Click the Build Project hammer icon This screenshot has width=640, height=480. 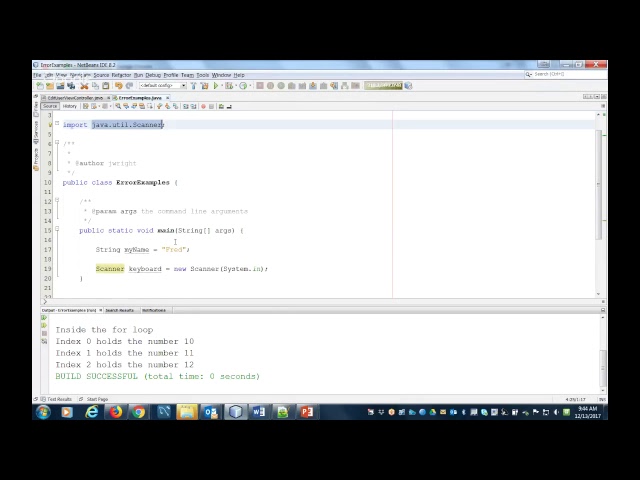(193, 86)
